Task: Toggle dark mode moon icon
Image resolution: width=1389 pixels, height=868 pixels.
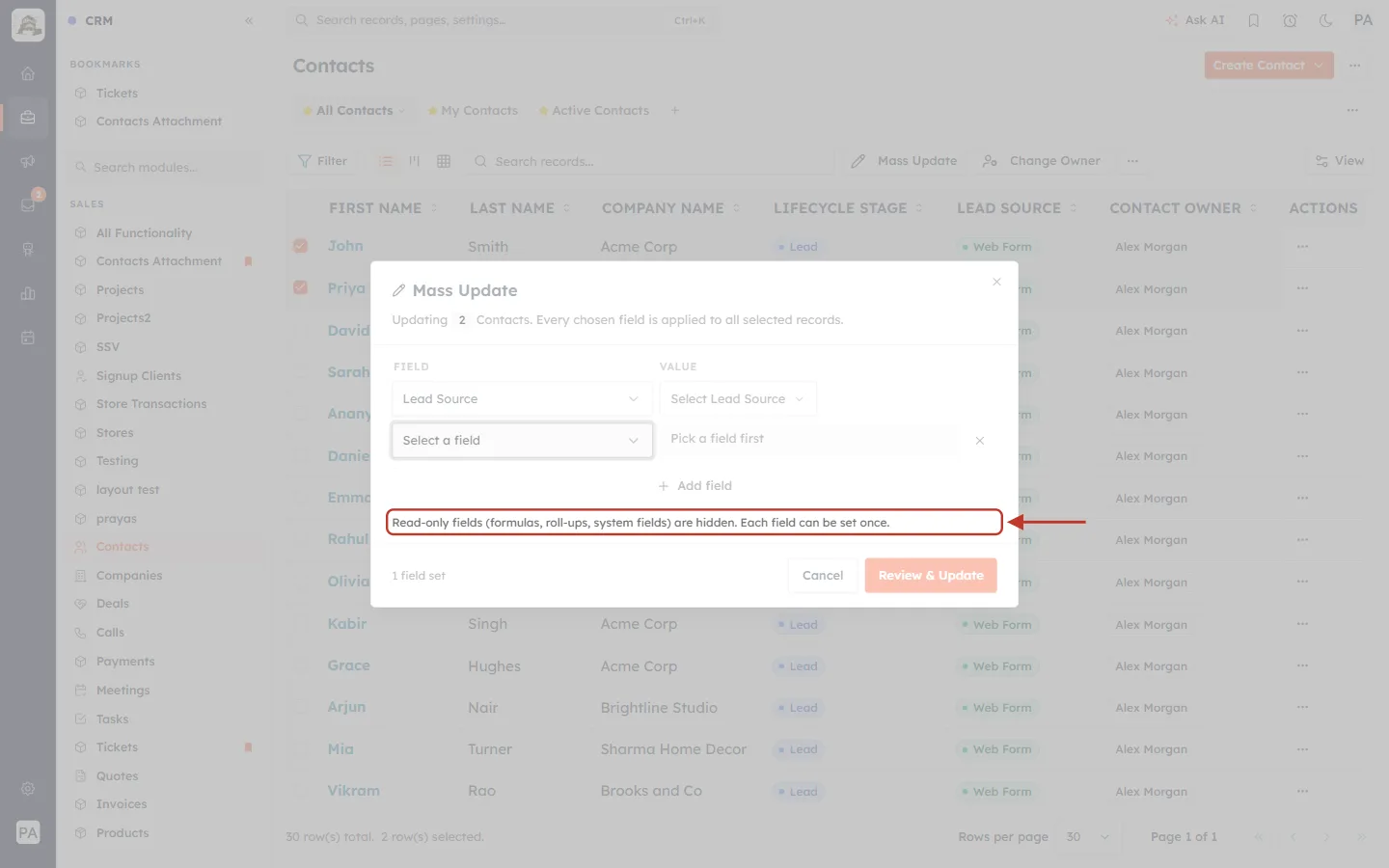Action: (1325, 20)
